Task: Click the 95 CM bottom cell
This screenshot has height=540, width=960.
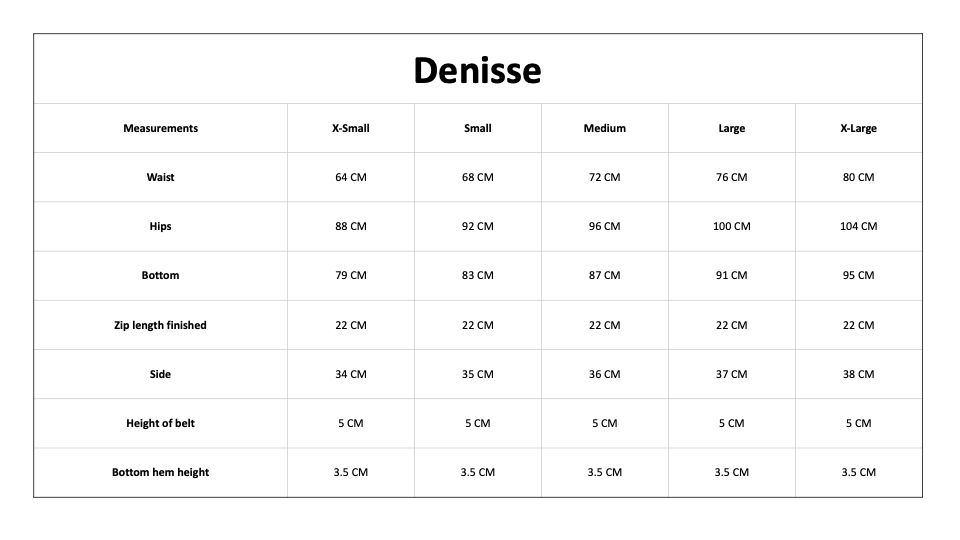Action: [x=858, y=275]
